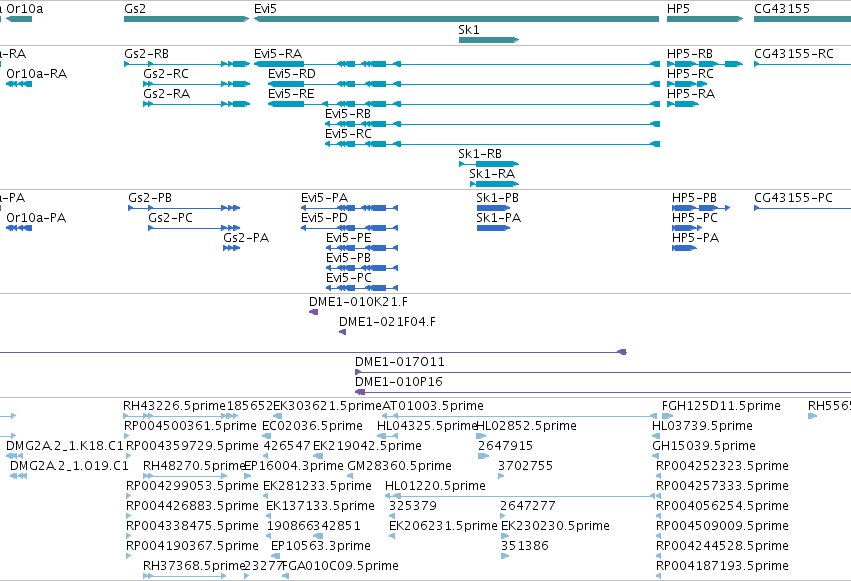Choose the HP5-RA transcript label
Image resolution: width=851 pixels, height=581 pixels.
[691, 94]
